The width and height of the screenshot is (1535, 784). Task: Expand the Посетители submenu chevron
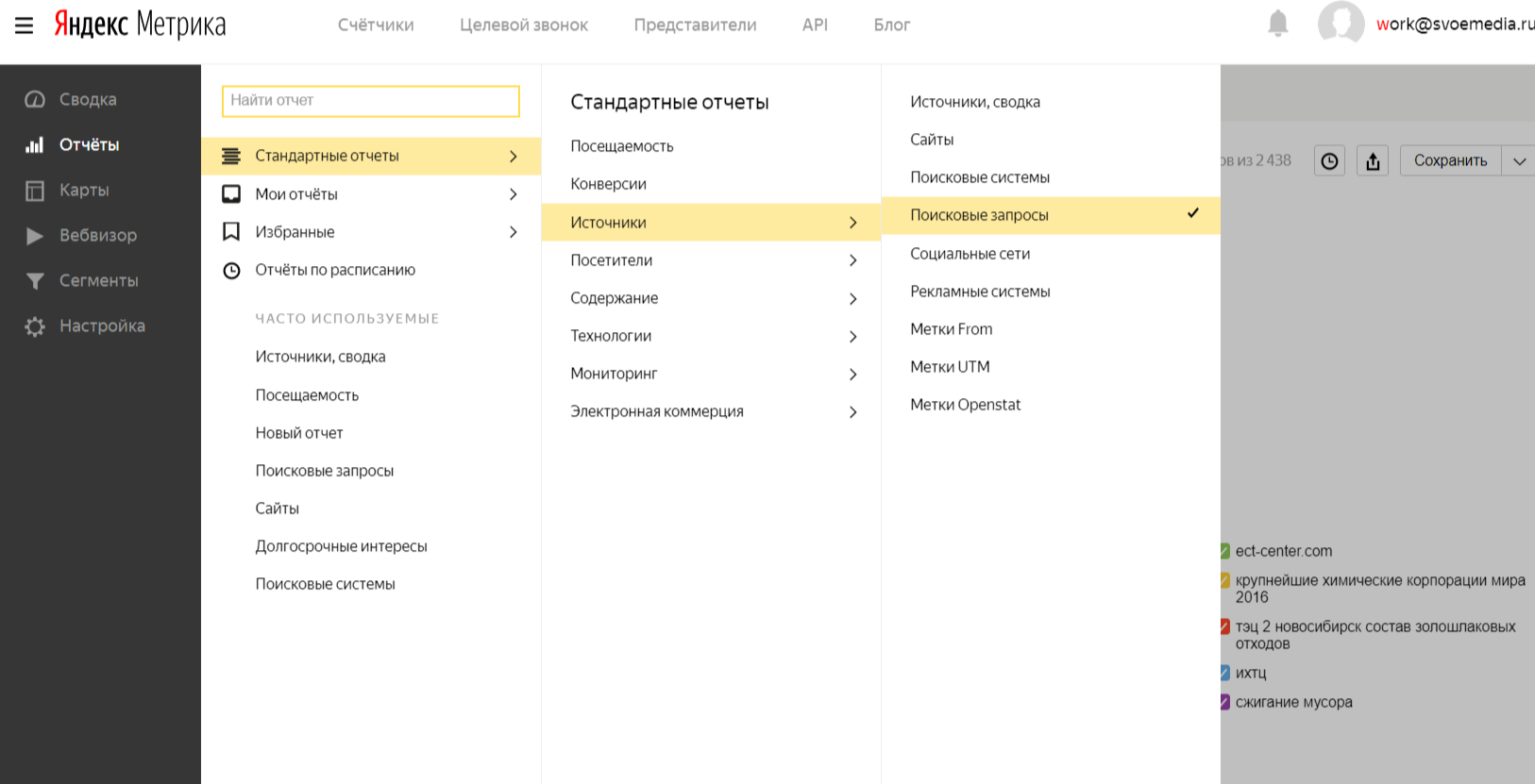click(853, 260)
